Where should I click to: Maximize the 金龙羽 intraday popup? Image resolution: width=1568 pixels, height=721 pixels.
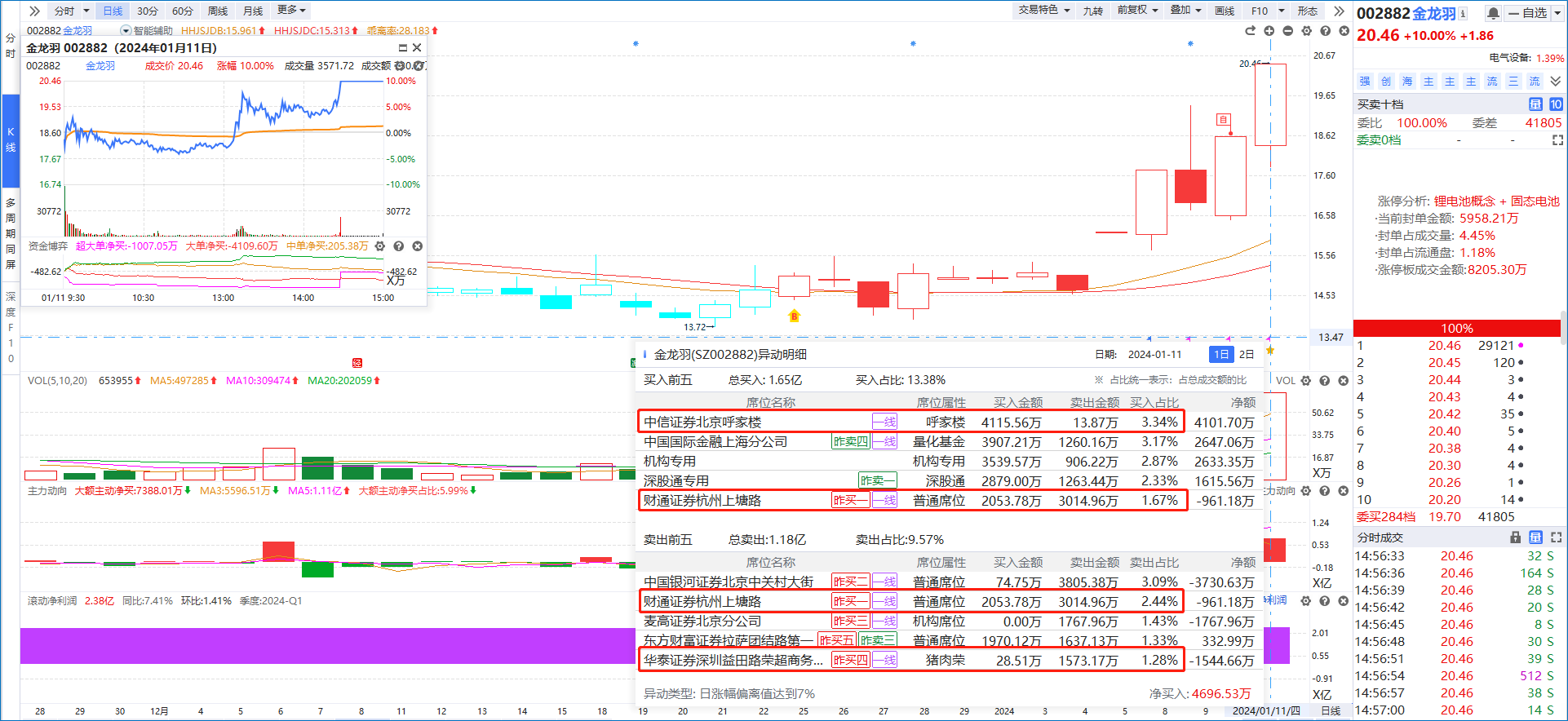tap(402, 48)
